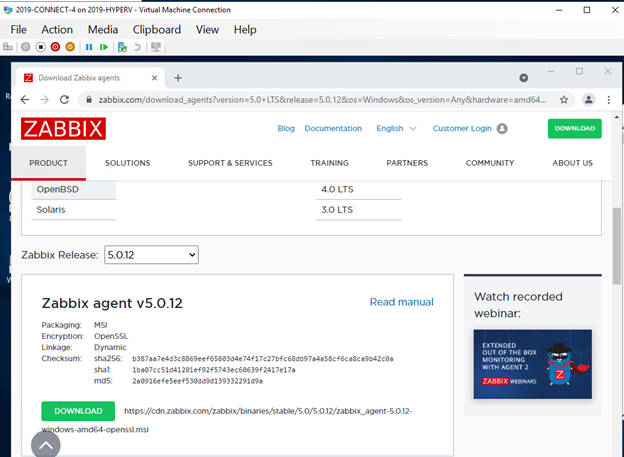The height and width of the screenshot is (457, 624).
Task: Reload the Zabbix download page
Action: tap(64, 100)
